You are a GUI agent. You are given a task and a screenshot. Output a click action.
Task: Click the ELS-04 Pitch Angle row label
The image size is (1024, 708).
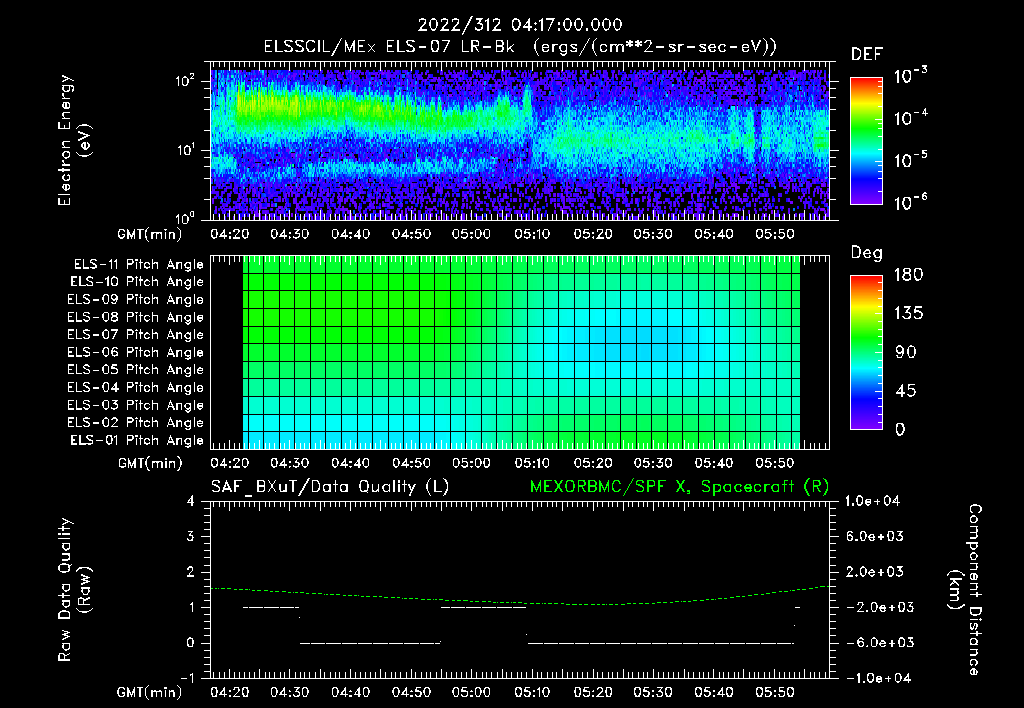136,387
